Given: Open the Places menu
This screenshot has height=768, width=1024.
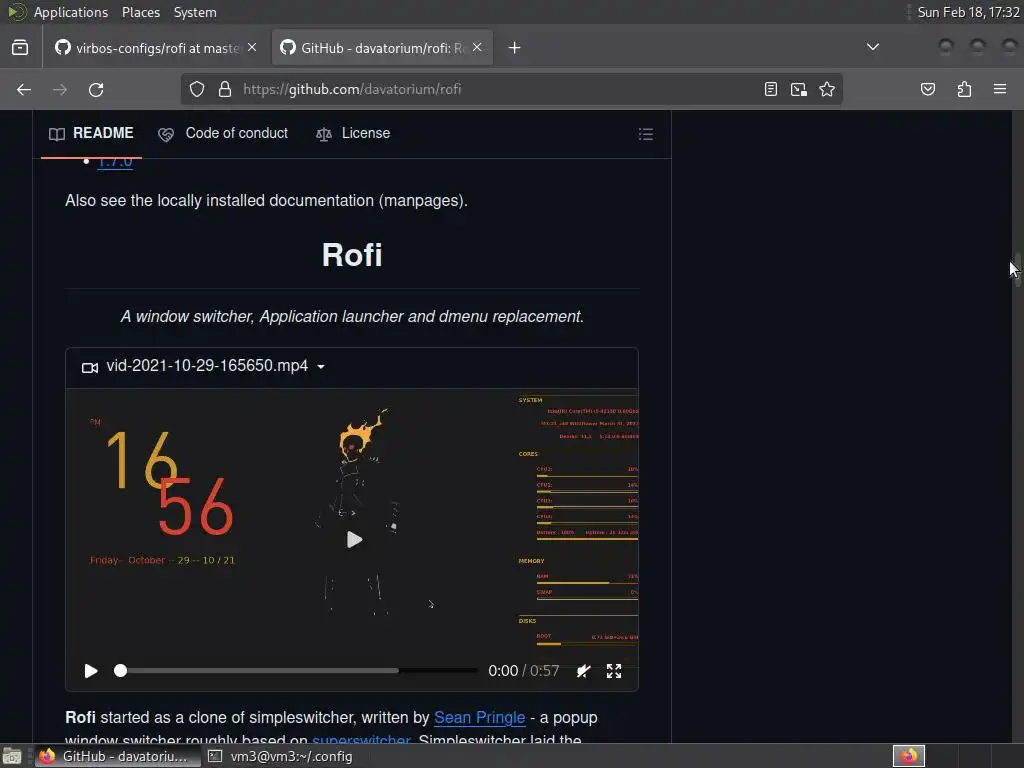Looking at the screenshot, I should pos(140,12).
